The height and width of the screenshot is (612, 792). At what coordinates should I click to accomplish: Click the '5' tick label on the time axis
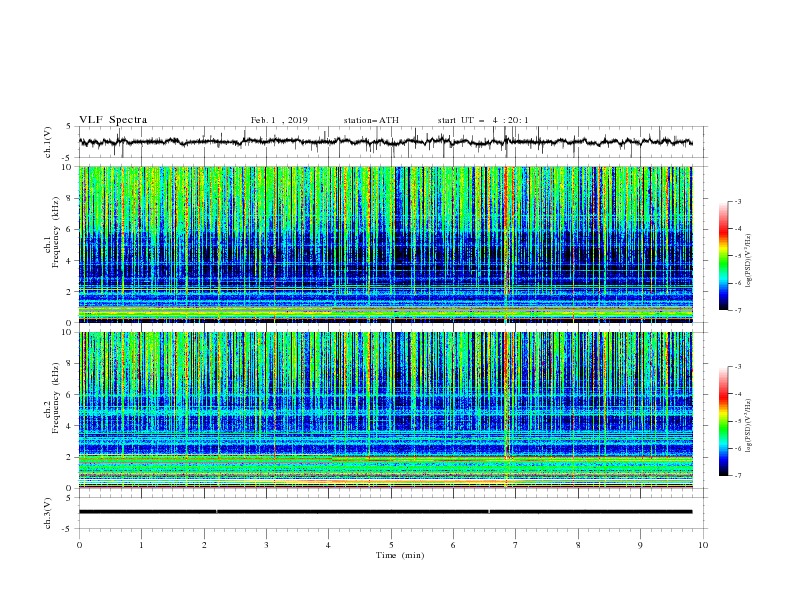point(391,545)
